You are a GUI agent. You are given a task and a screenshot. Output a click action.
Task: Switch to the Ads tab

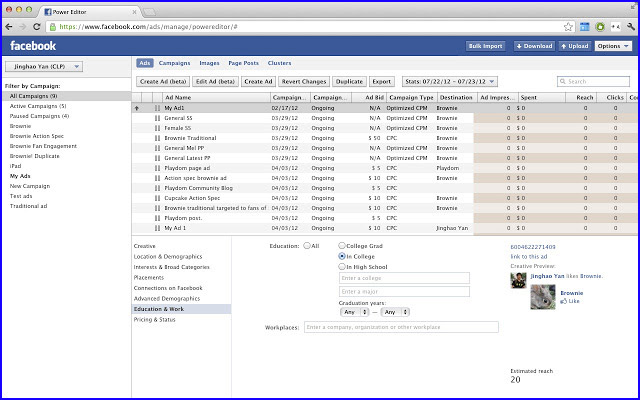[x=144, y=63]
